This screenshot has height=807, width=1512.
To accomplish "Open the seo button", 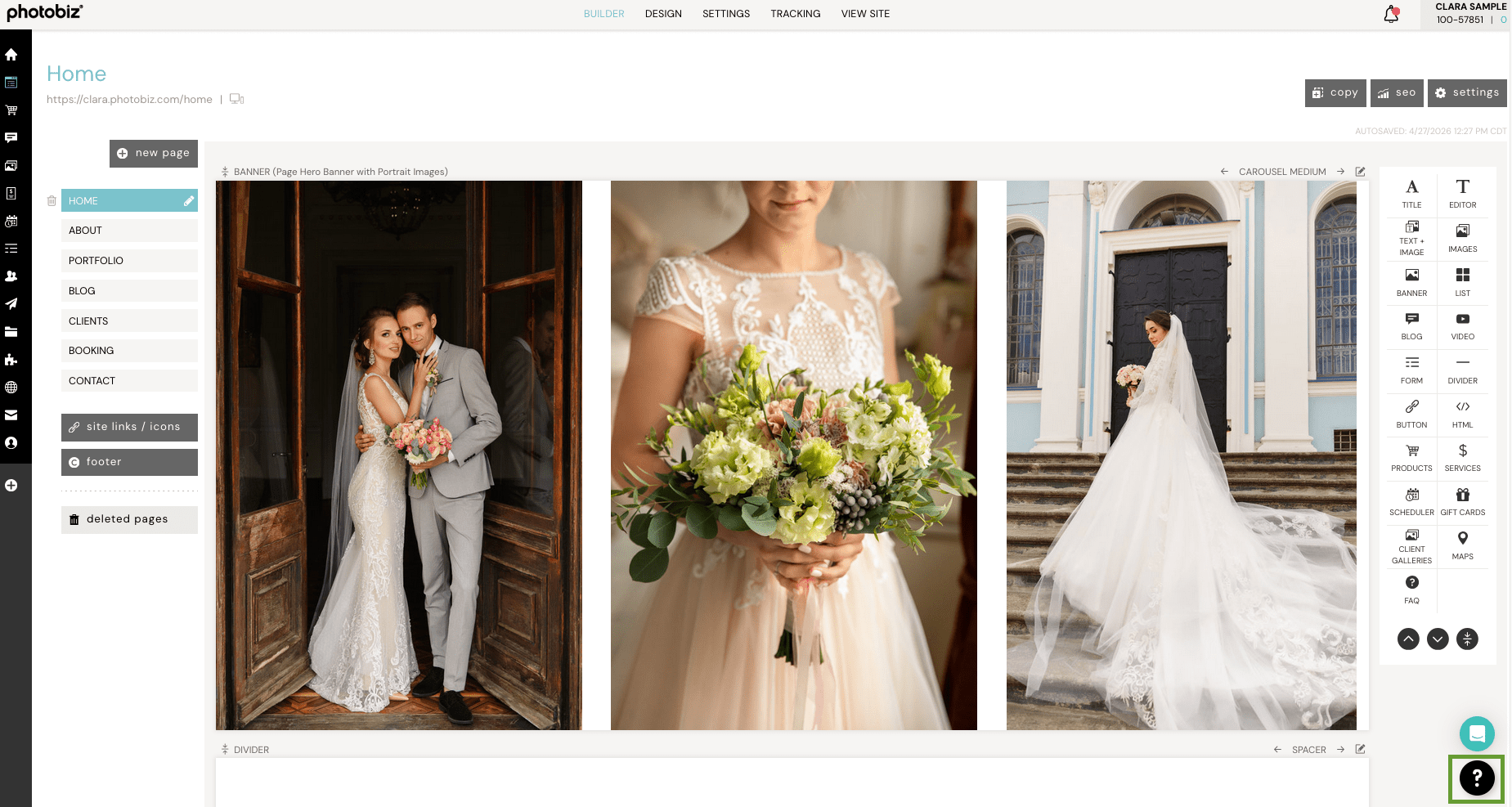I will (1397, 92).
